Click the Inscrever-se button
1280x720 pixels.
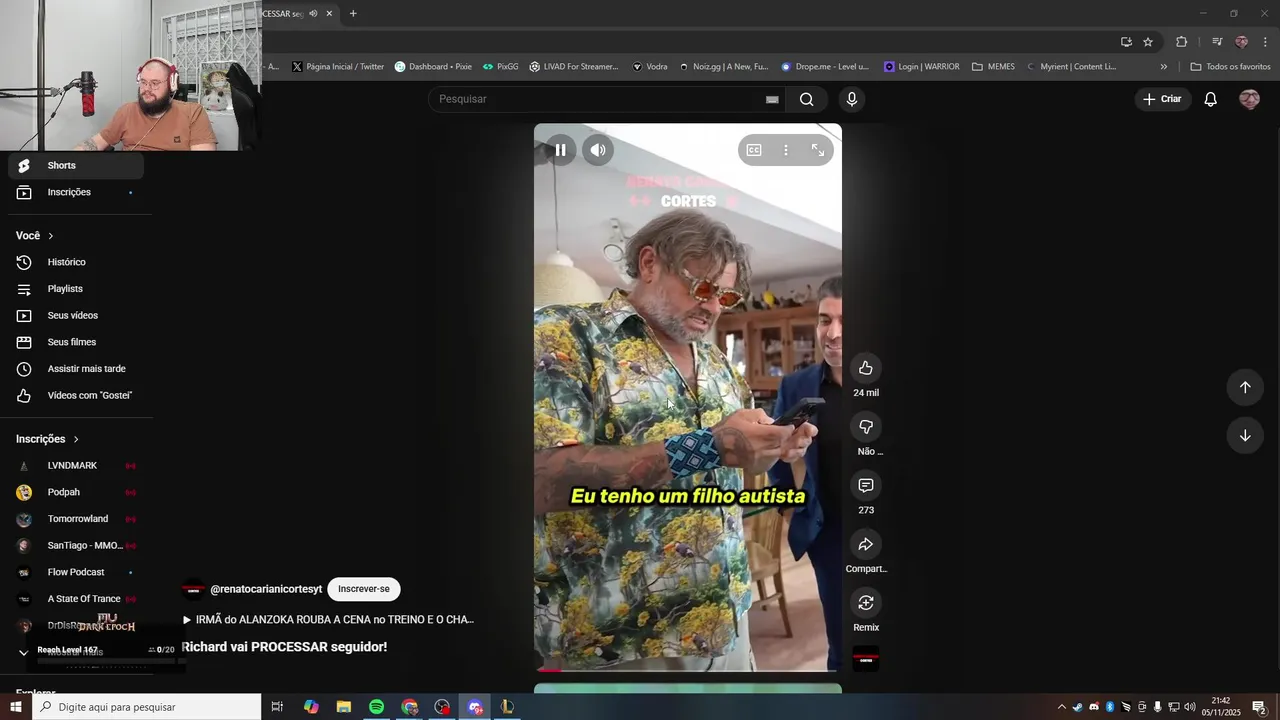pos(364,589)
